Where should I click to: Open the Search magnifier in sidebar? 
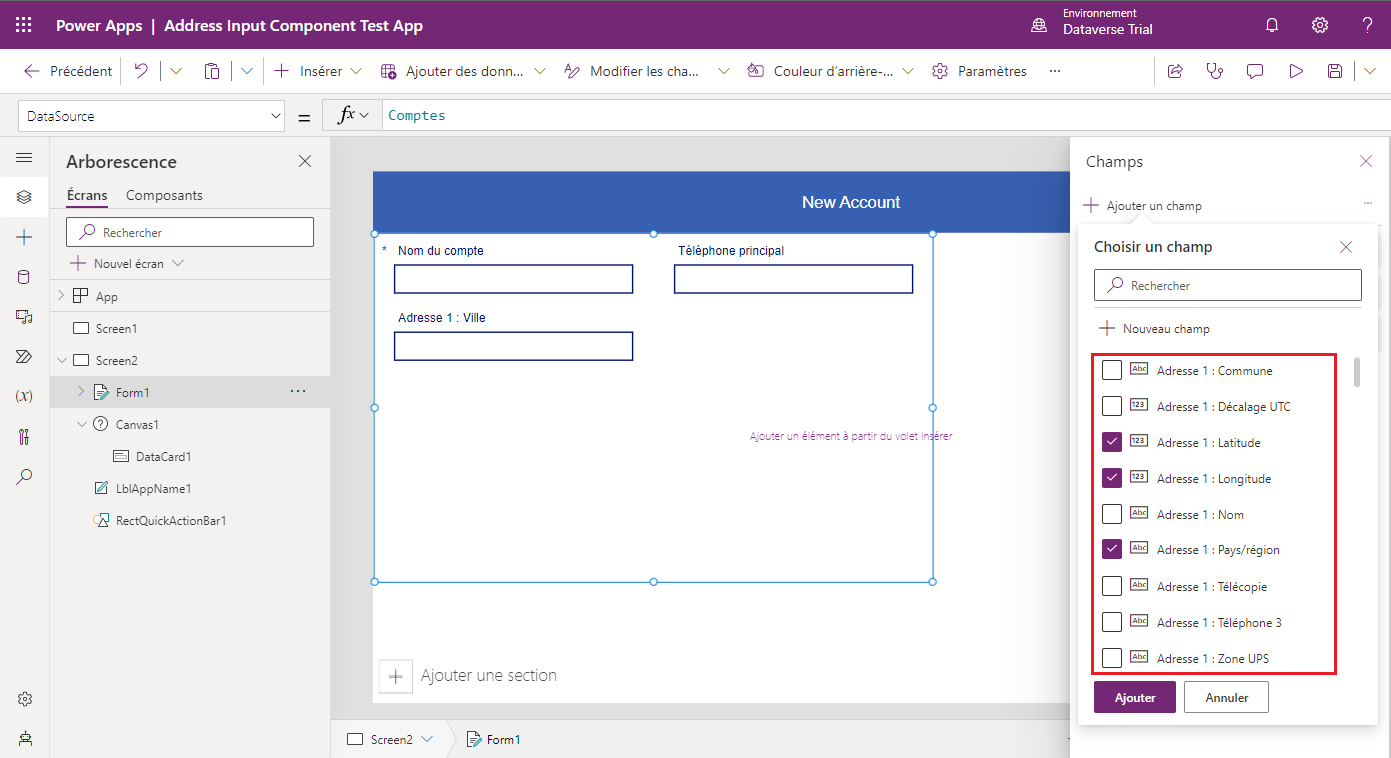24,477
